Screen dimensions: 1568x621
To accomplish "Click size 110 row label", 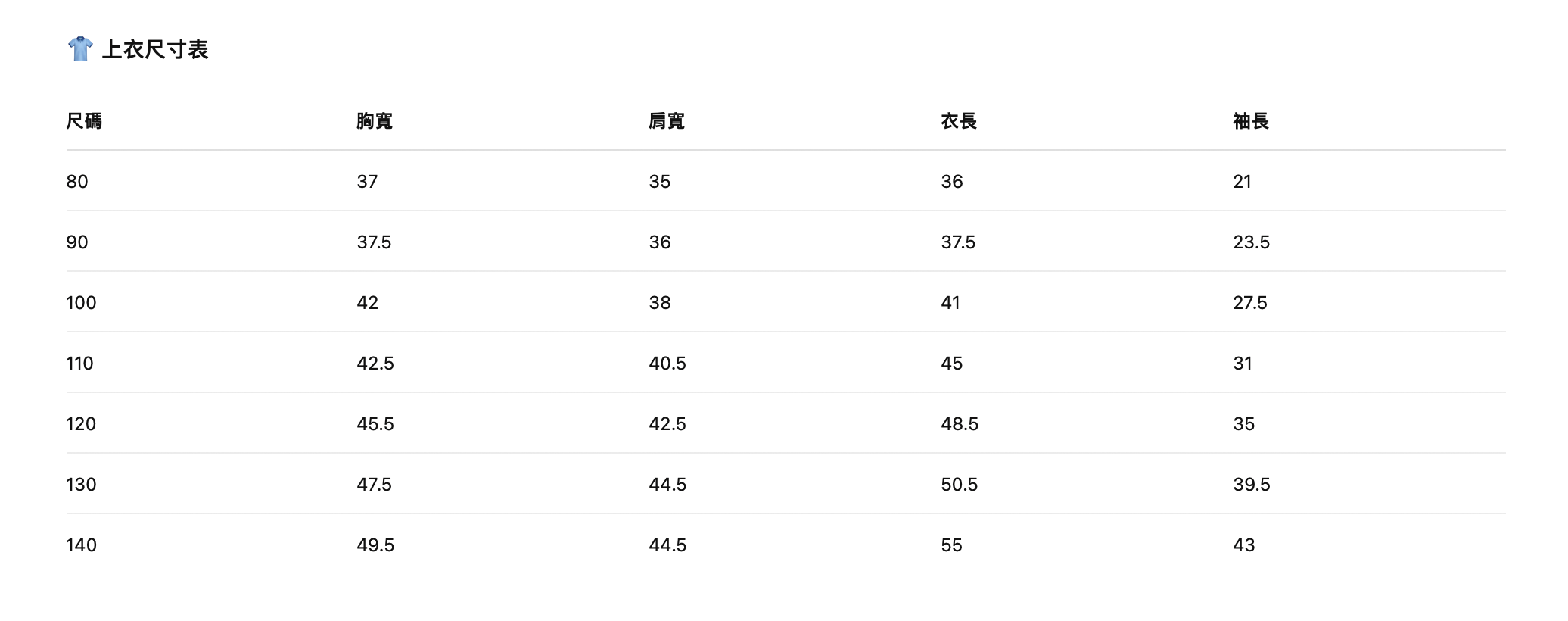I will [79, 364].
